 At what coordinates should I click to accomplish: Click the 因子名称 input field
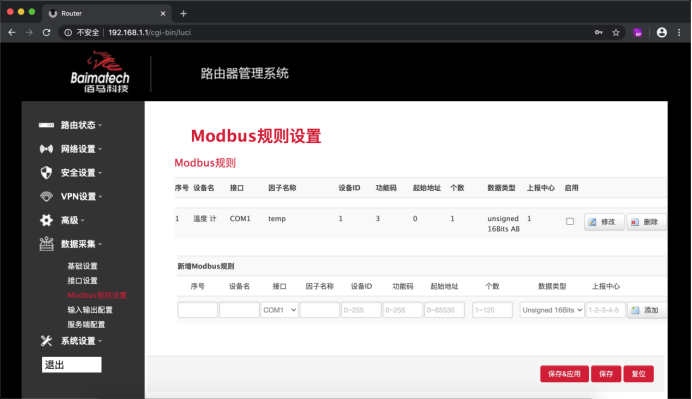click(x=320, y=310)
